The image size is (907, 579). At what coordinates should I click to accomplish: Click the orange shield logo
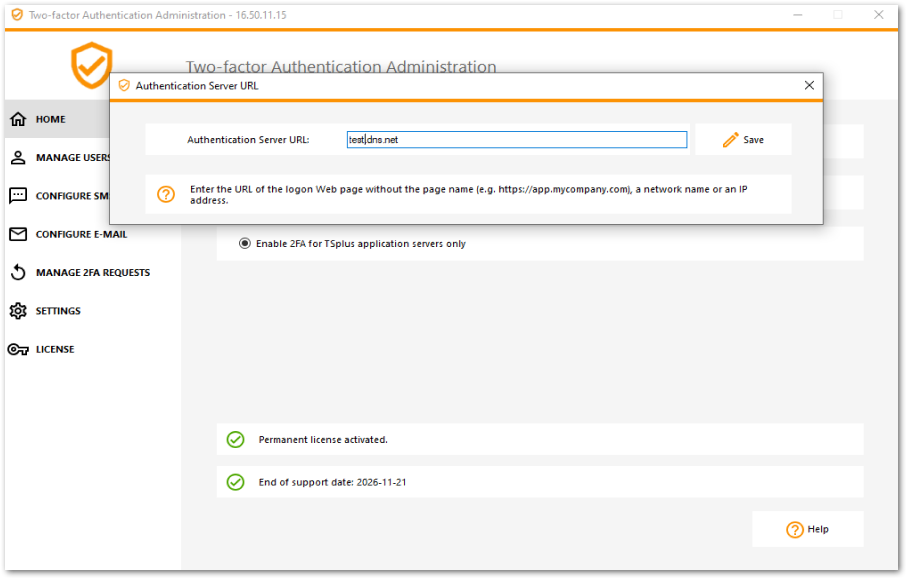point(91,63)
